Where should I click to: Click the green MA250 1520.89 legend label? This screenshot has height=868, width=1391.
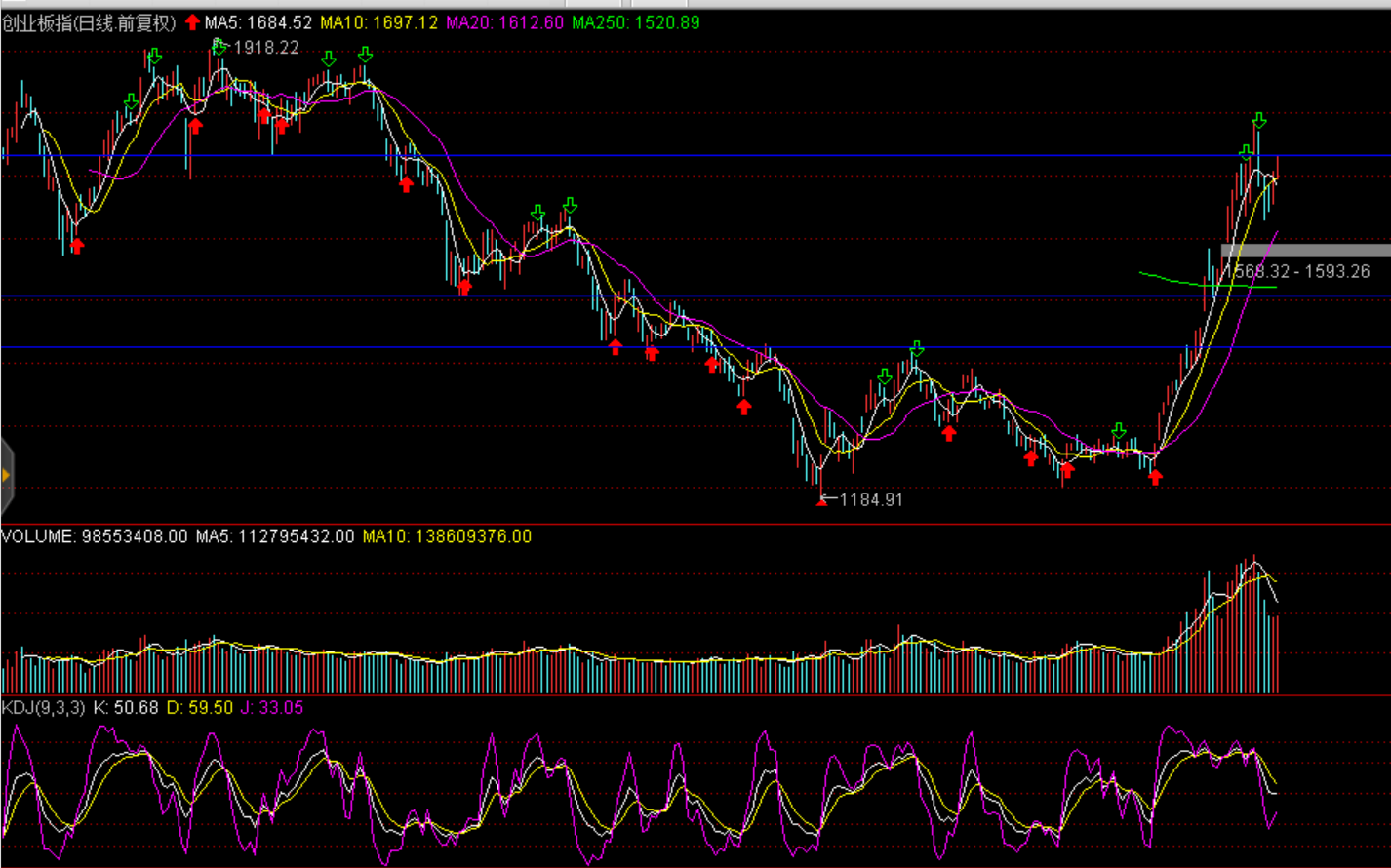(x=635, y=22)
